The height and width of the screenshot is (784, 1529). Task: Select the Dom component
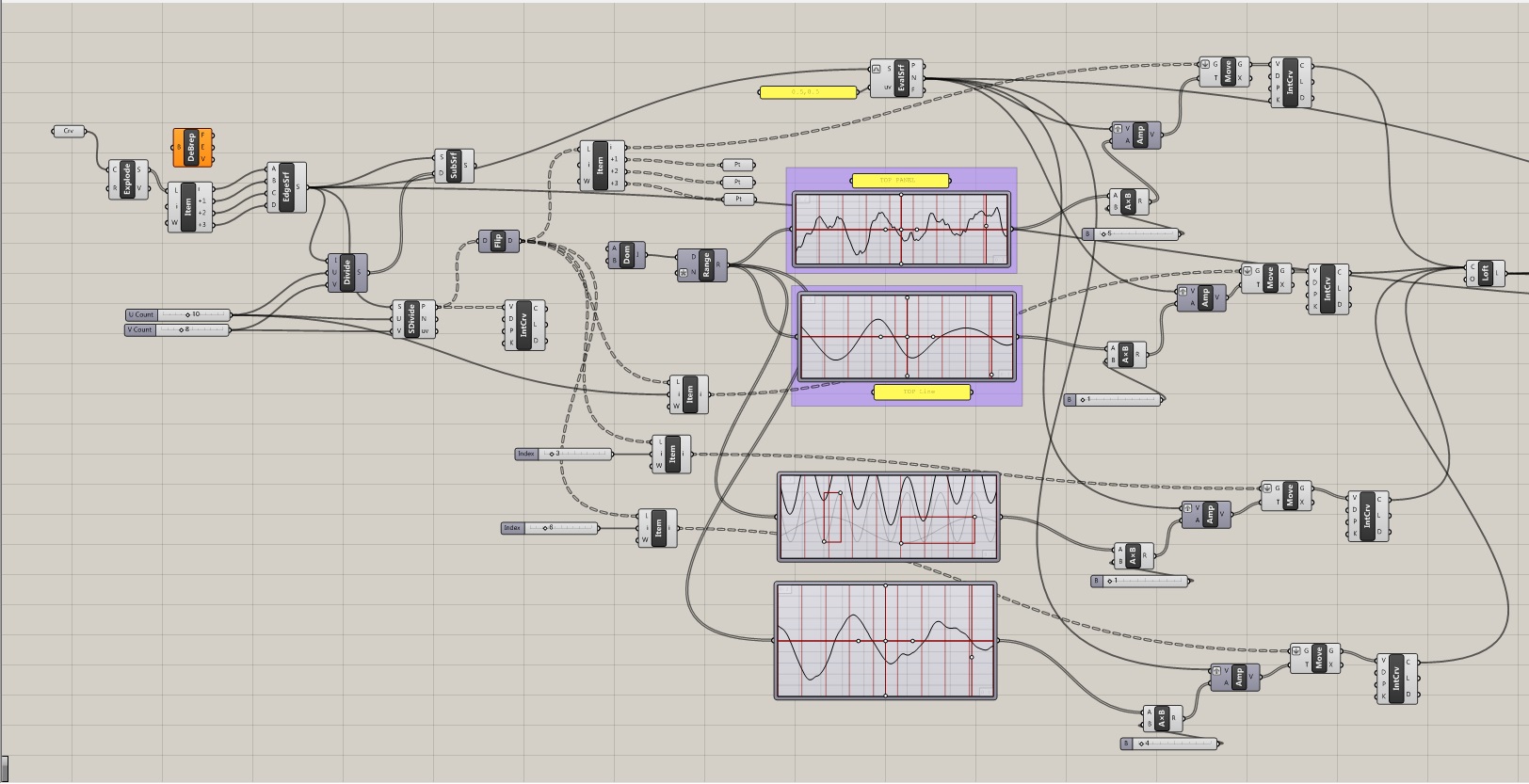[627, 254]
